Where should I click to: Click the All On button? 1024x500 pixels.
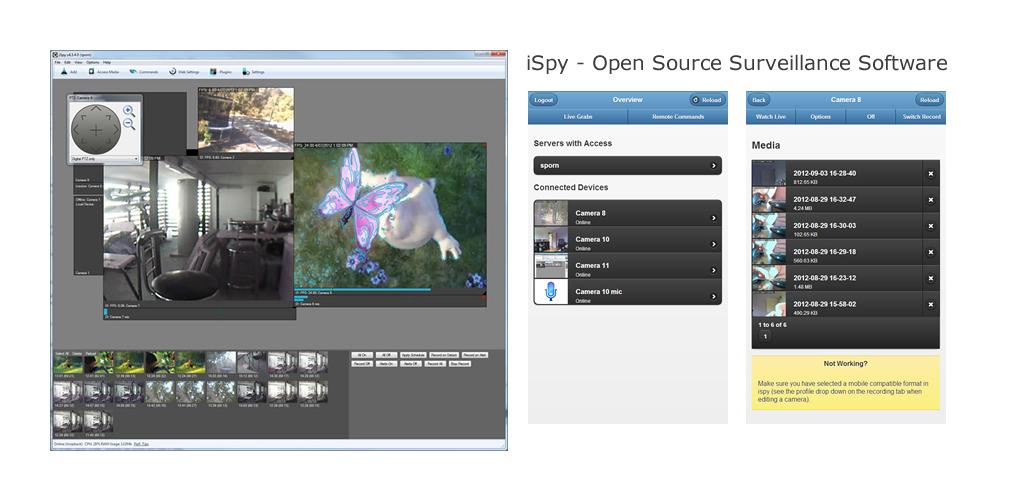[x=362, y=355]
